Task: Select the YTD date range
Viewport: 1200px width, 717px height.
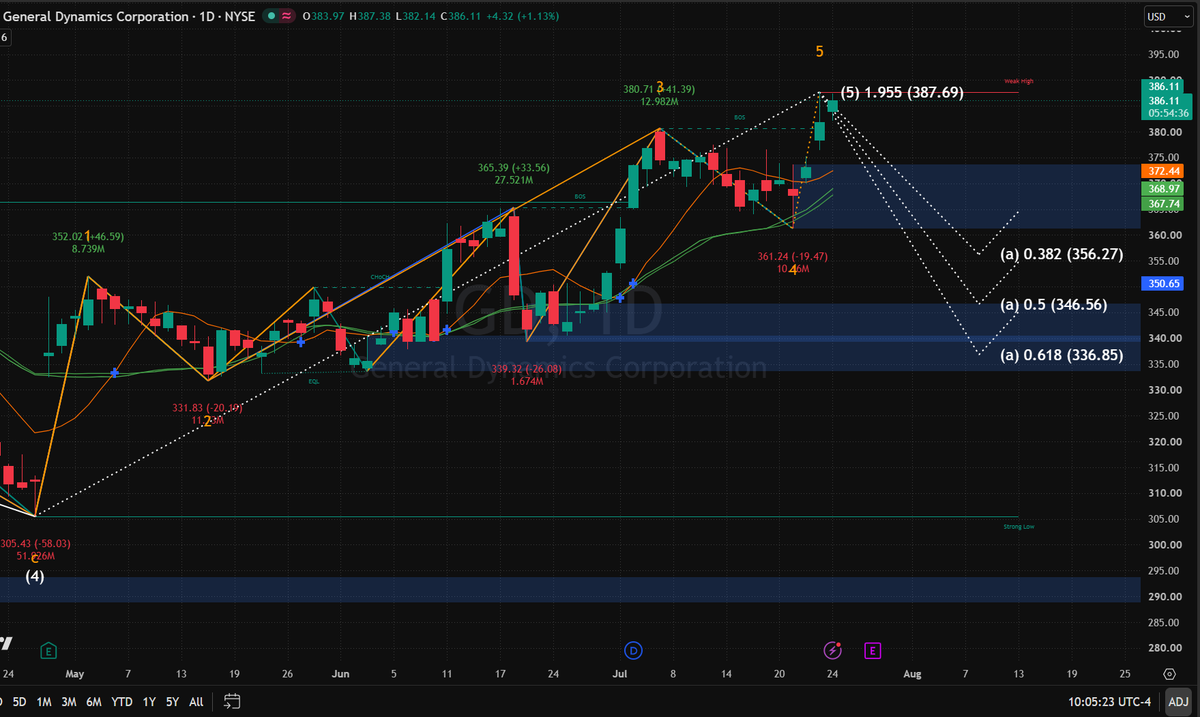Action: [x=122, y=701]
